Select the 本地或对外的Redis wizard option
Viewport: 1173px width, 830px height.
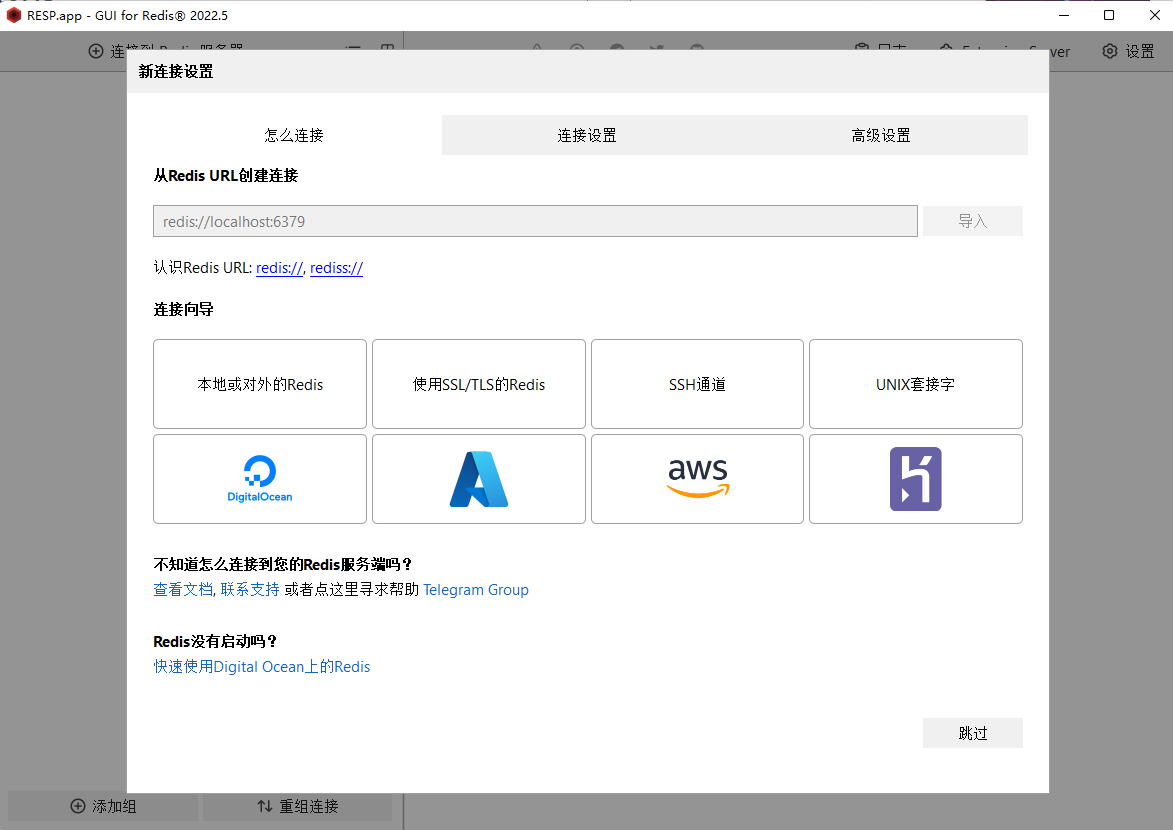coord(260,384)
